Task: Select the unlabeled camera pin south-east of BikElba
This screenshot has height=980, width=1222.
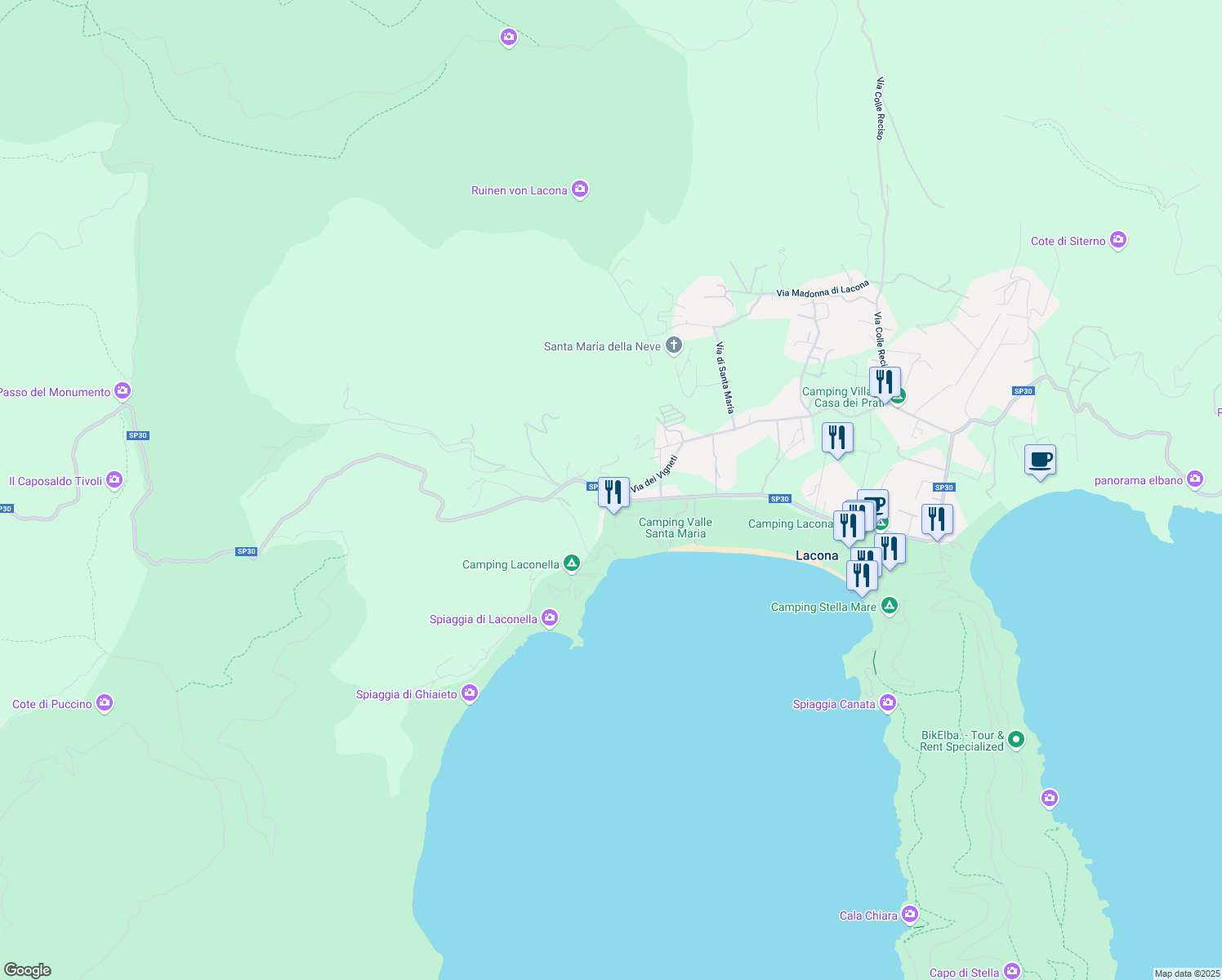Action: point(1050,798)
